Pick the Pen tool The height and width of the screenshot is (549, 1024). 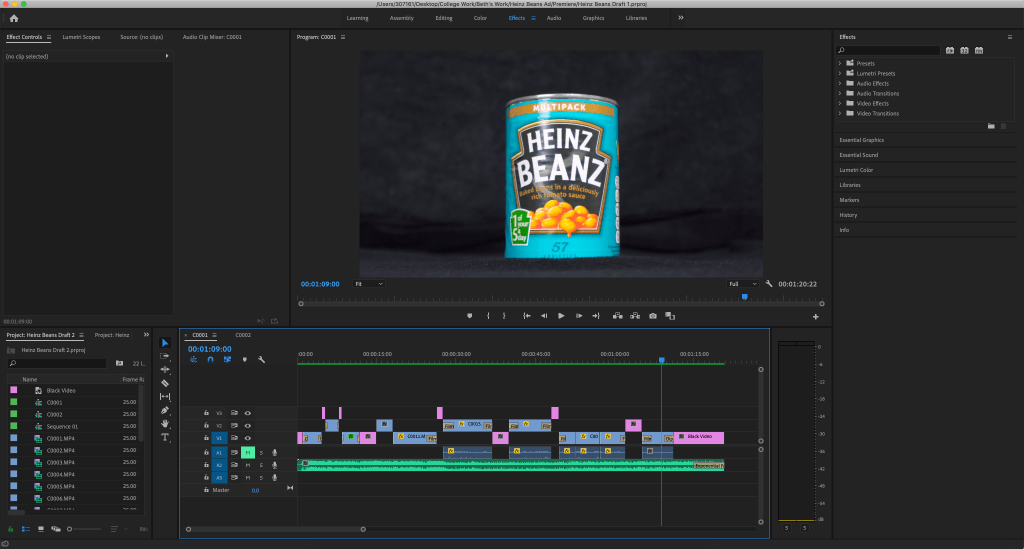tap(165, 410)
